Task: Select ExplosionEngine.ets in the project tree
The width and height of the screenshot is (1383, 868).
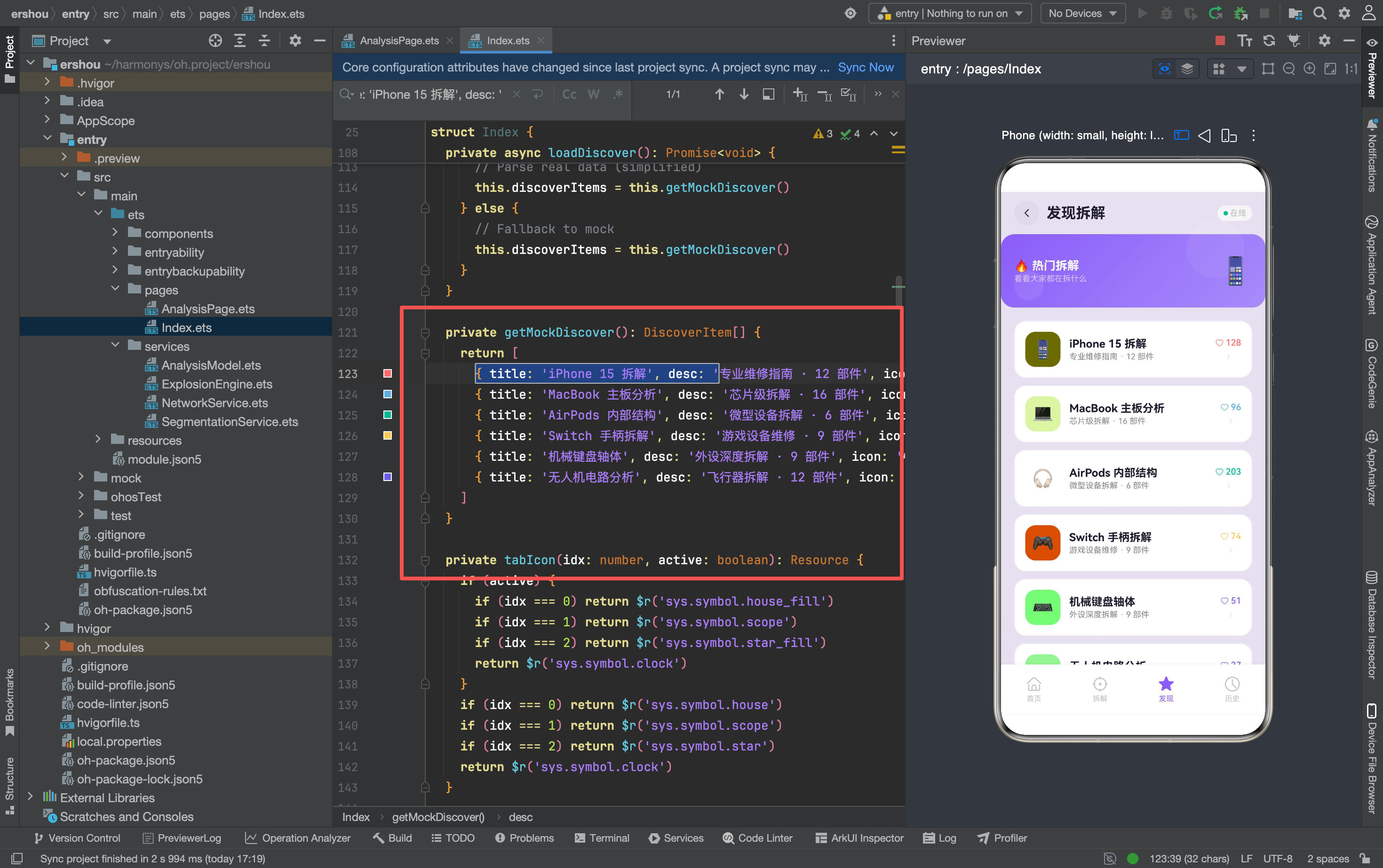Action: (216, 384)
